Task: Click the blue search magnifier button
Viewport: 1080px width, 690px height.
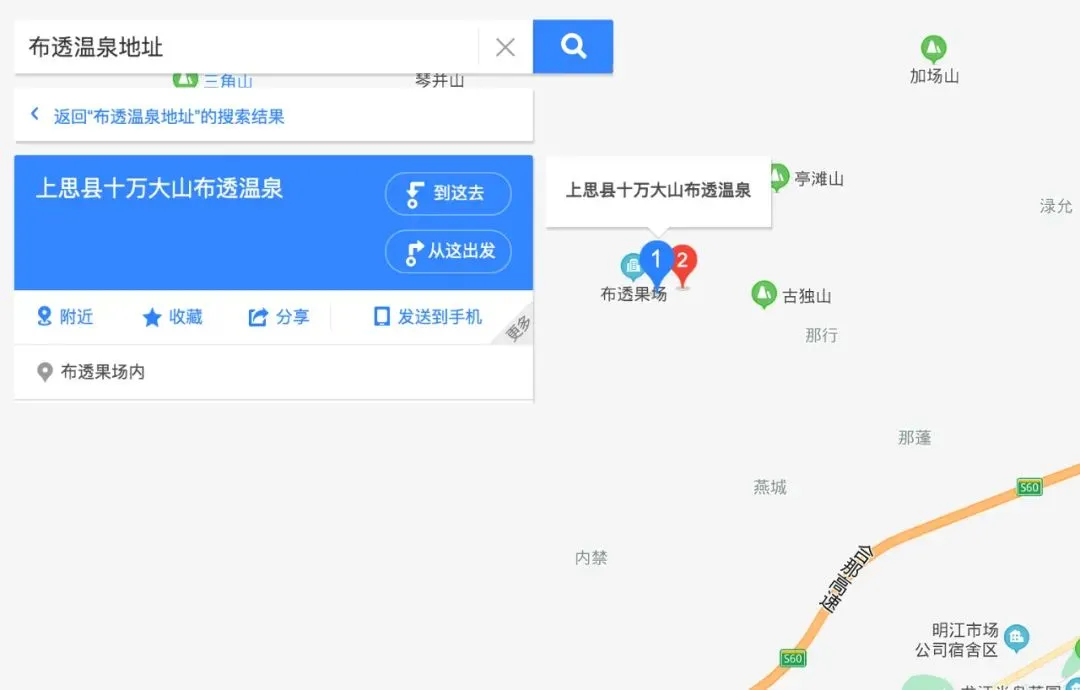Action: (x=572, y=47)
